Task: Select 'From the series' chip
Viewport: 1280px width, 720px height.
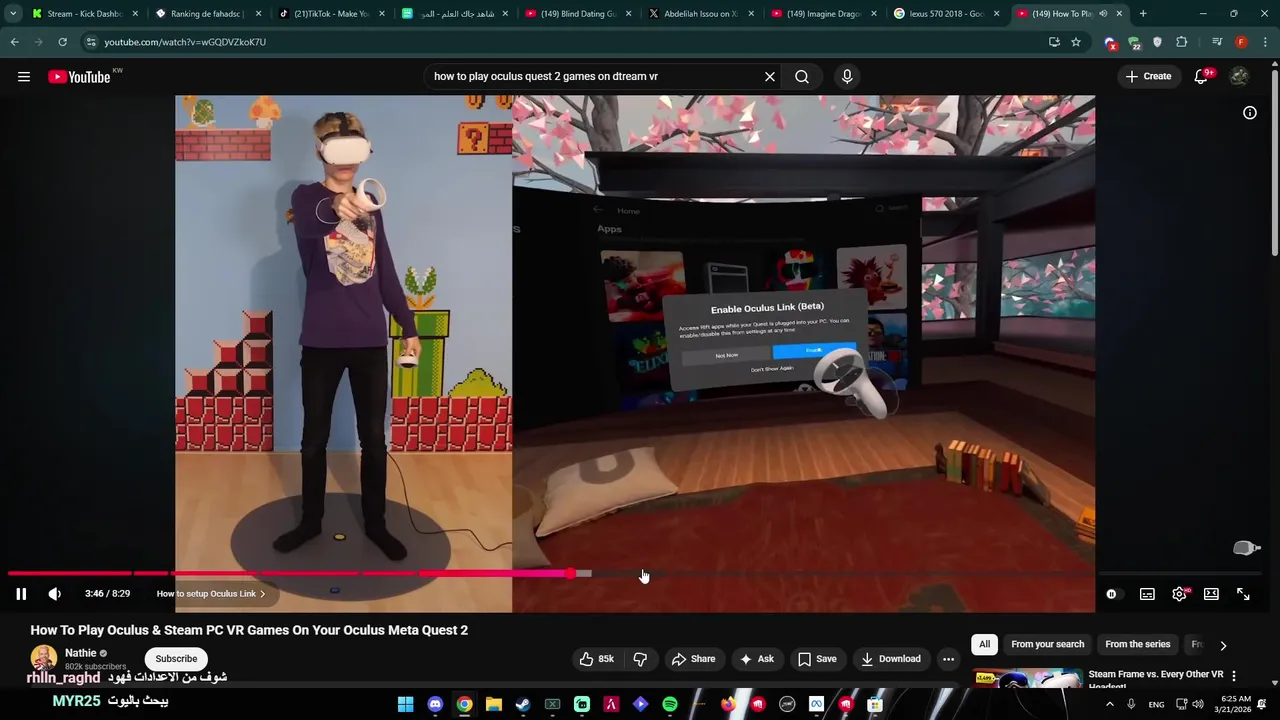Action: coord(1137,645)
